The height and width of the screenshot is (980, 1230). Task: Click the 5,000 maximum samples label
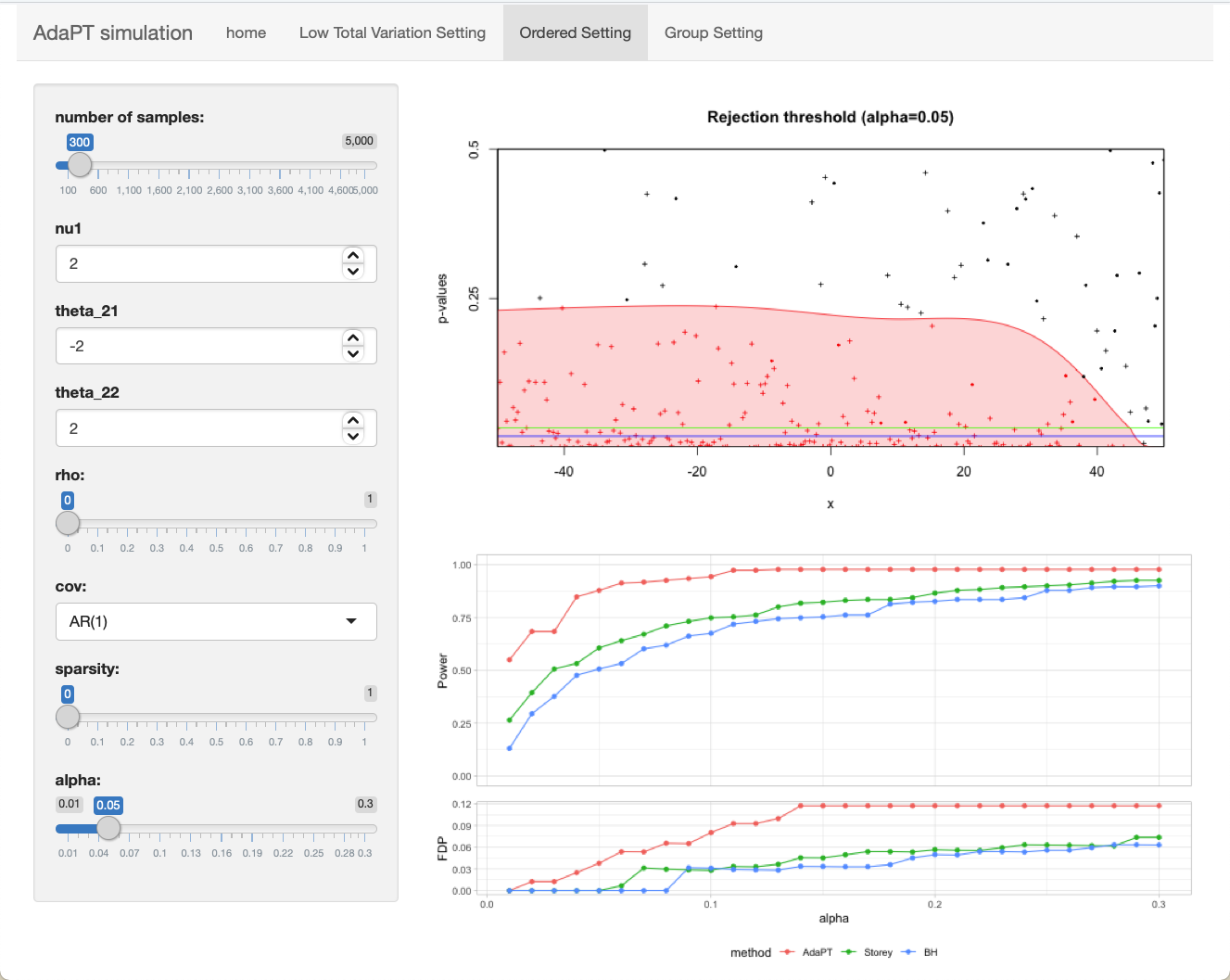click(x=359, y=141)
